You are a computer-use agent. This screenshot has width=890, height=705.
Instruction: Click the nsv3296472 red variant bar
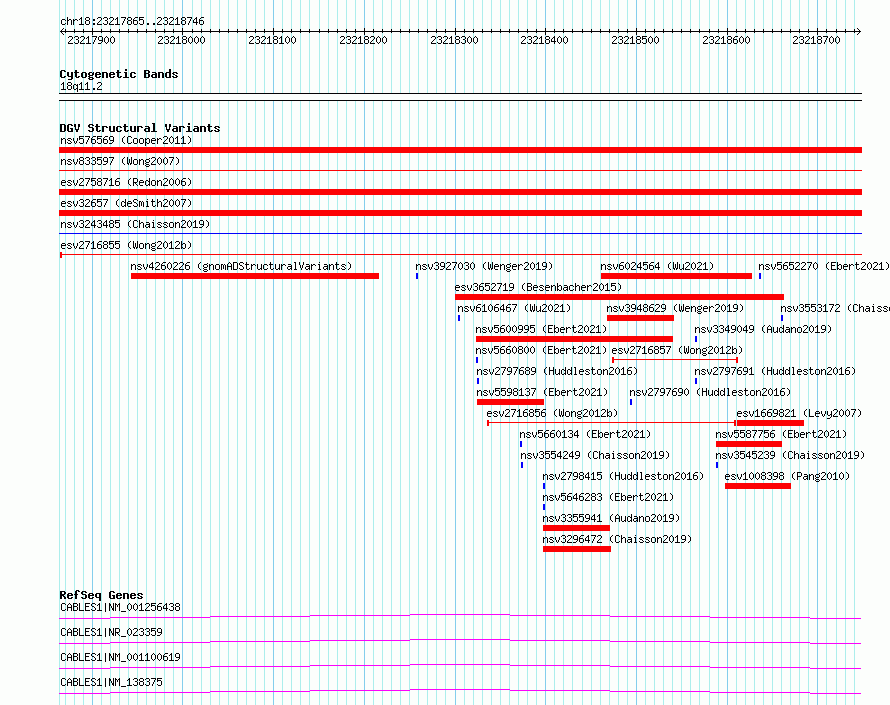[x=577, y=549]
